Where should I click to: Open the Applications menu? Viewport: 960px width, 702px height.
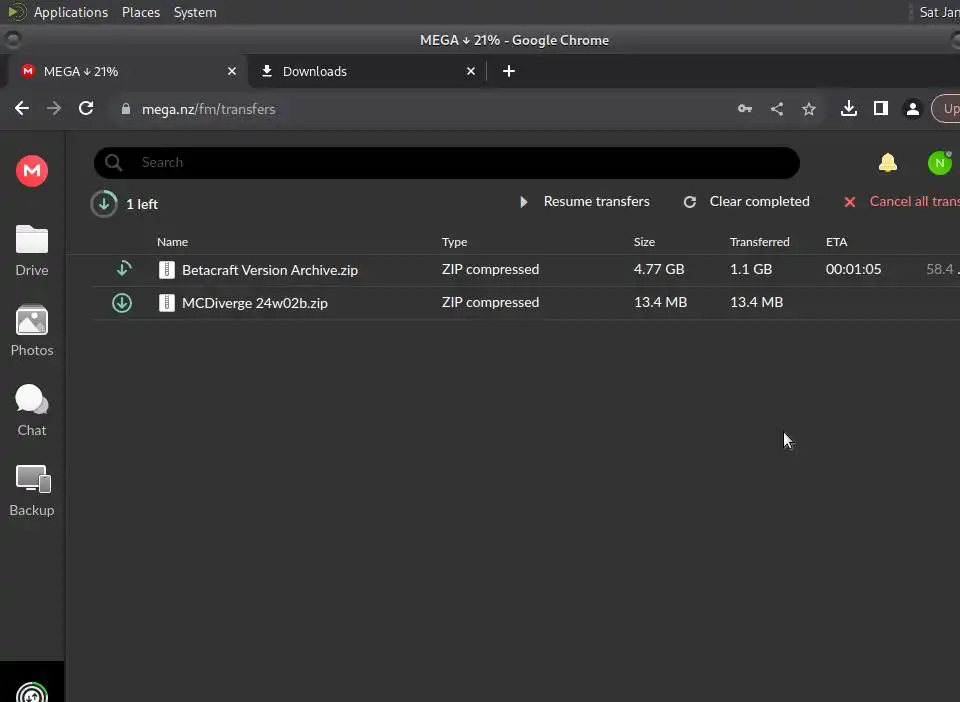(70, 12)
